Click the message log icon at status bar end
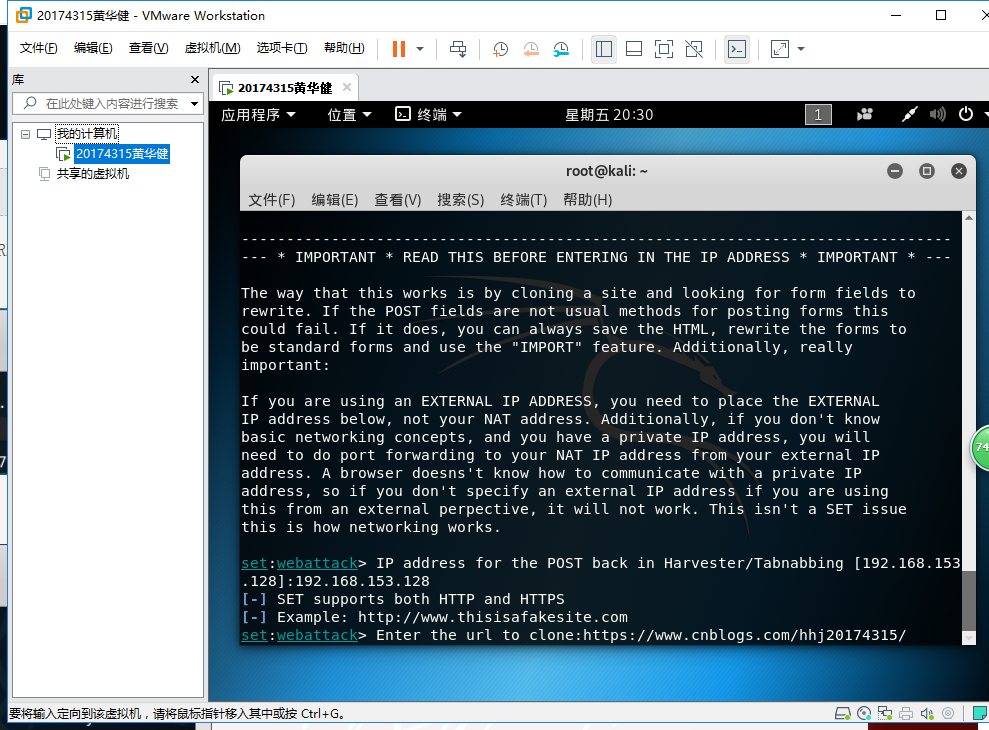Screen dimensions: 989x730 (980, 714)
